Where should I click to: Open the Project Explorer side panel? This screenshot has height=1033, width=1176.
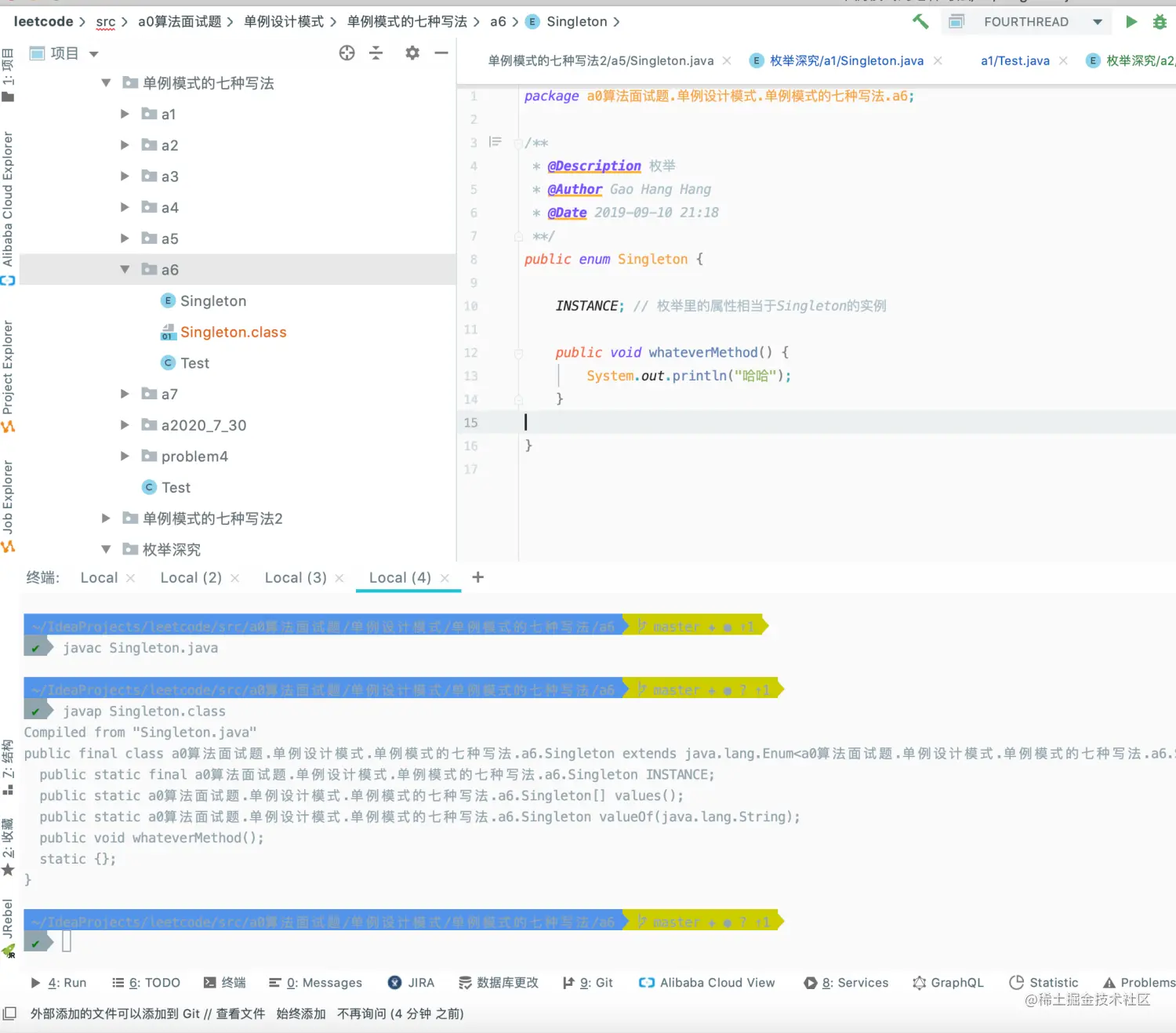pos(8,376)
